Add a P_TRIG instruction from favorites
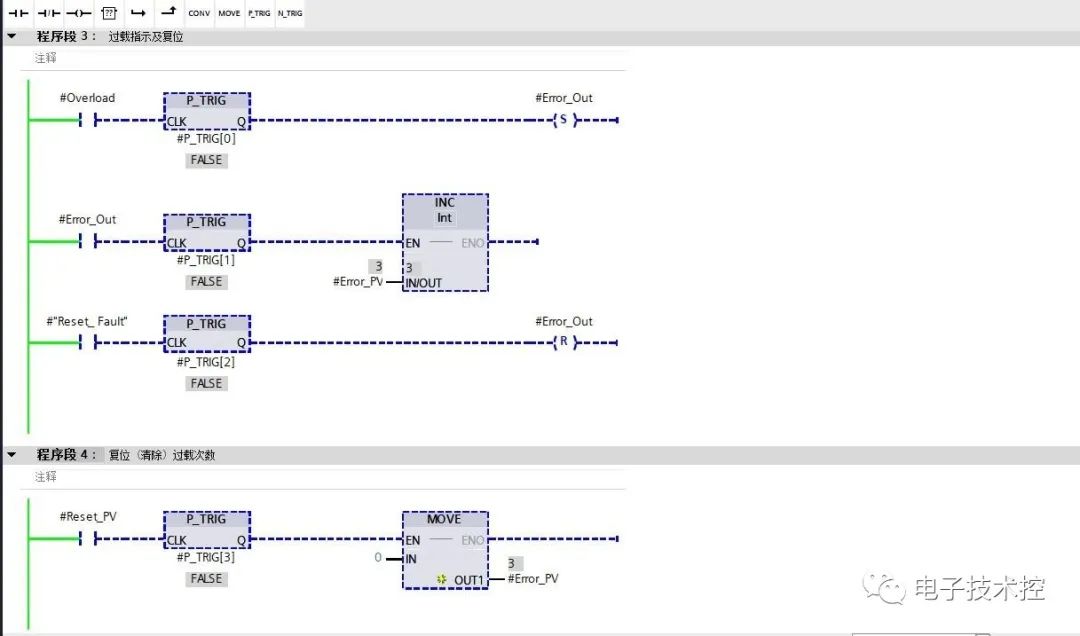Image resolution: width=1080 pixels, height=636 pixels. point(259,13)
